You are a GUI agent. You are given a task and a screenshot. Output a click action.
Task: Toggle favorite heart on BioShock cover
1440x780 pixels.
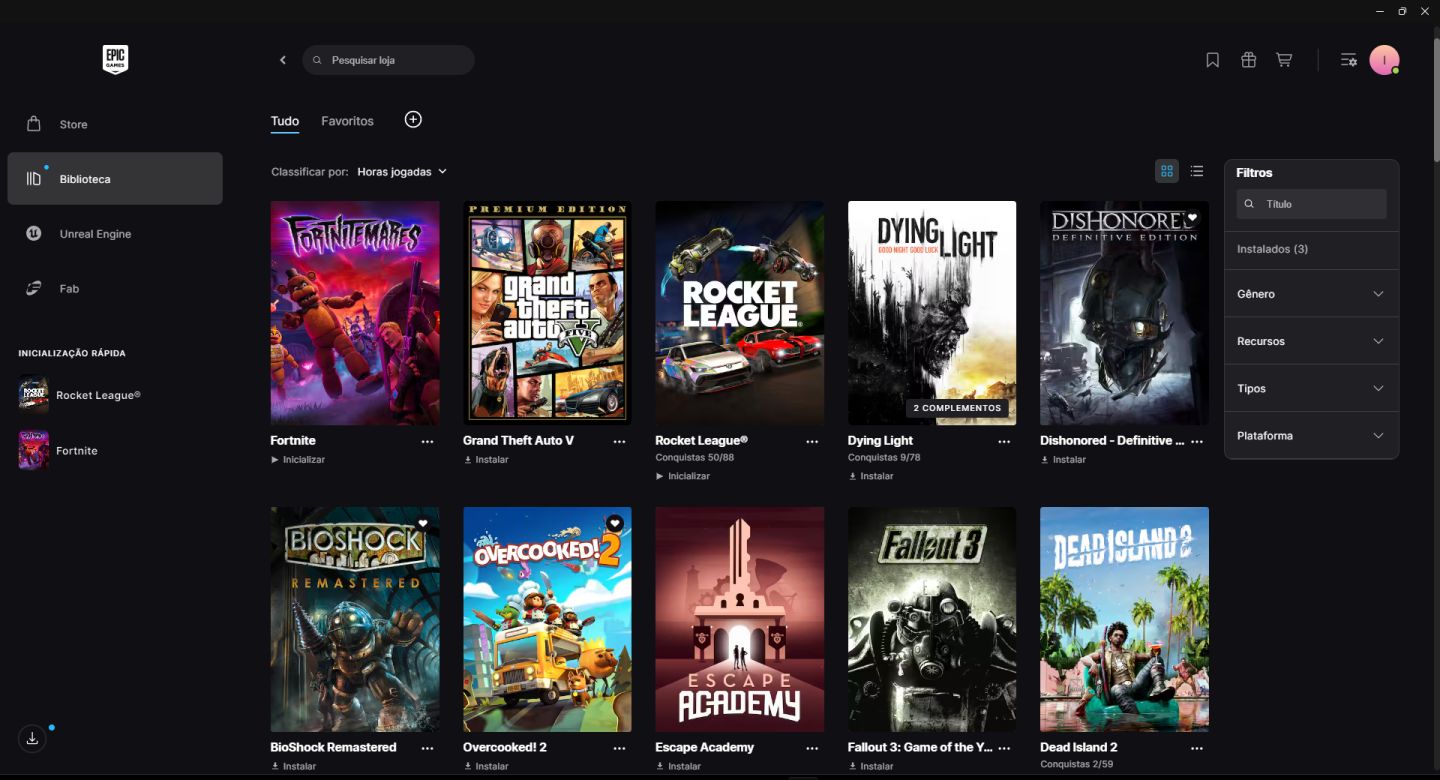pyautogui.click(x=422, y=523)
